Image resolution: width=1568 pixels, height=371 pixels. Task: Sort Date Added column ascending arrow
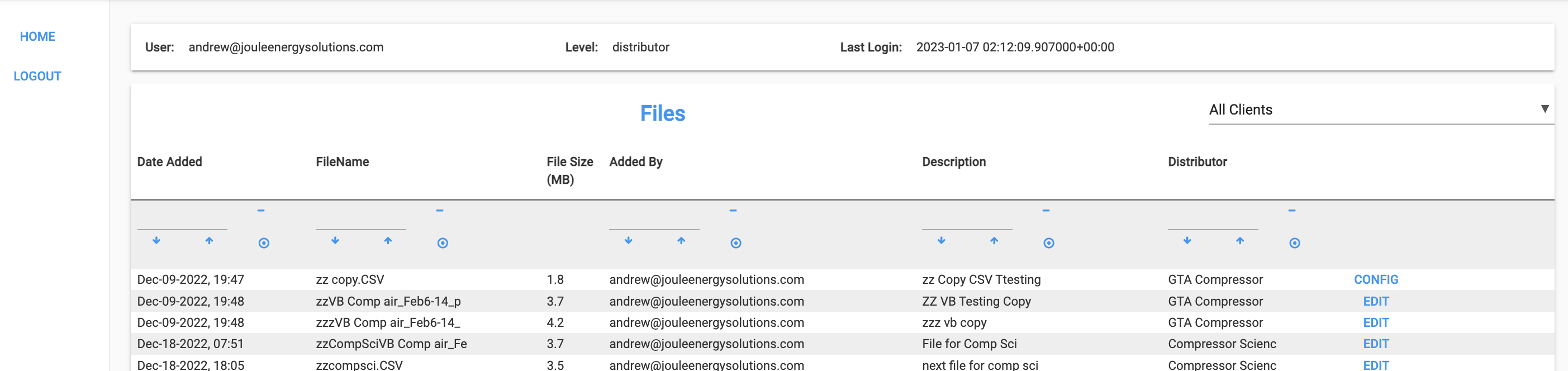pos(209,241)
